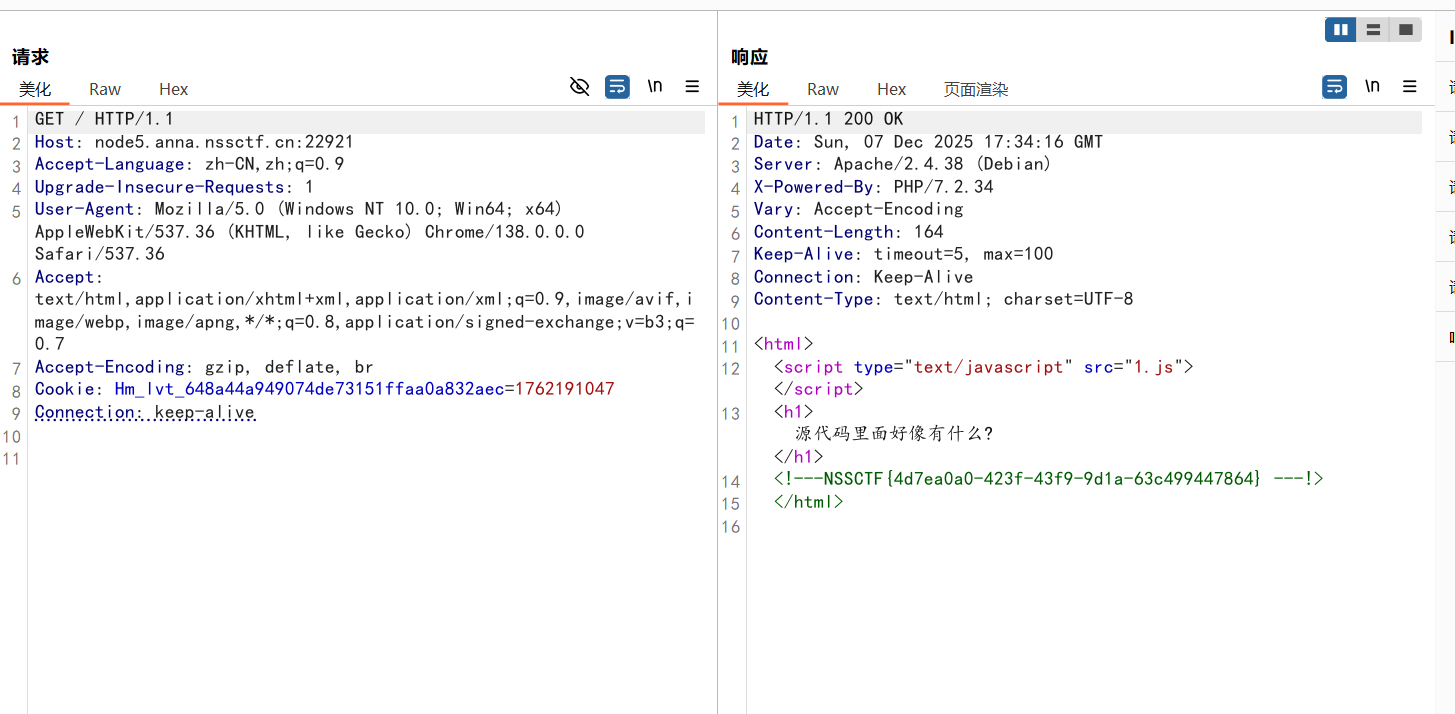Switch to the stacked top-bottom layout icon

(1373, 30)
